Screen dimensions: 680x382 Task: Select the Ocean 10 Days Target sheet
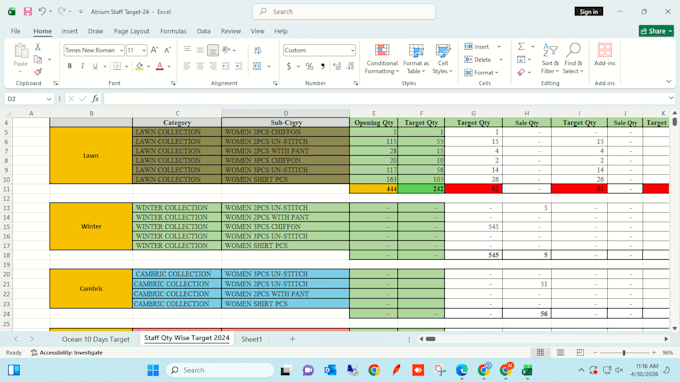click(95, 339)
